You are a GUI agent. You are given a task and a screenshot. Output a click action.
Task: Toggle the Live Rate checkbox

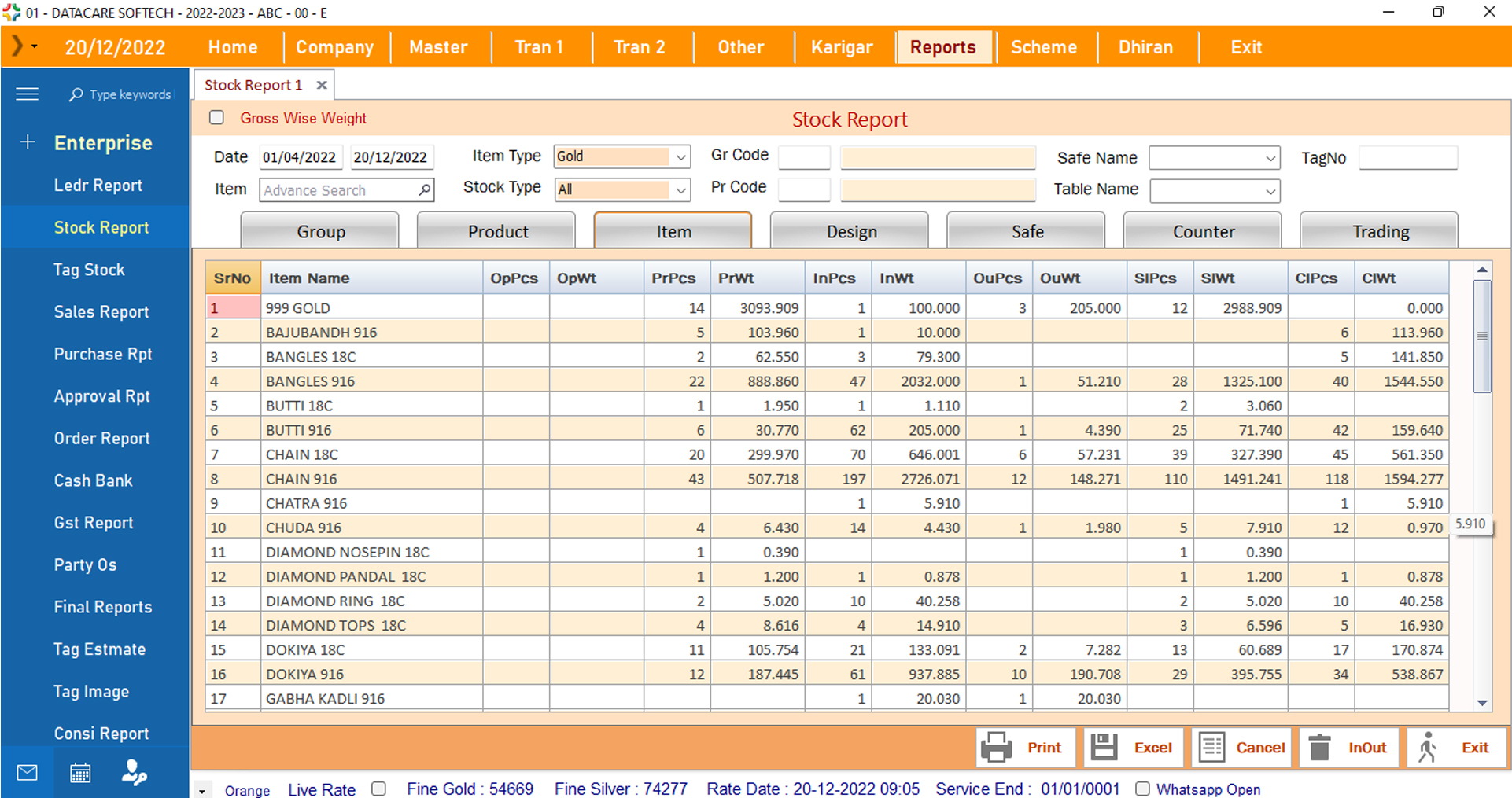coord(378,789)
